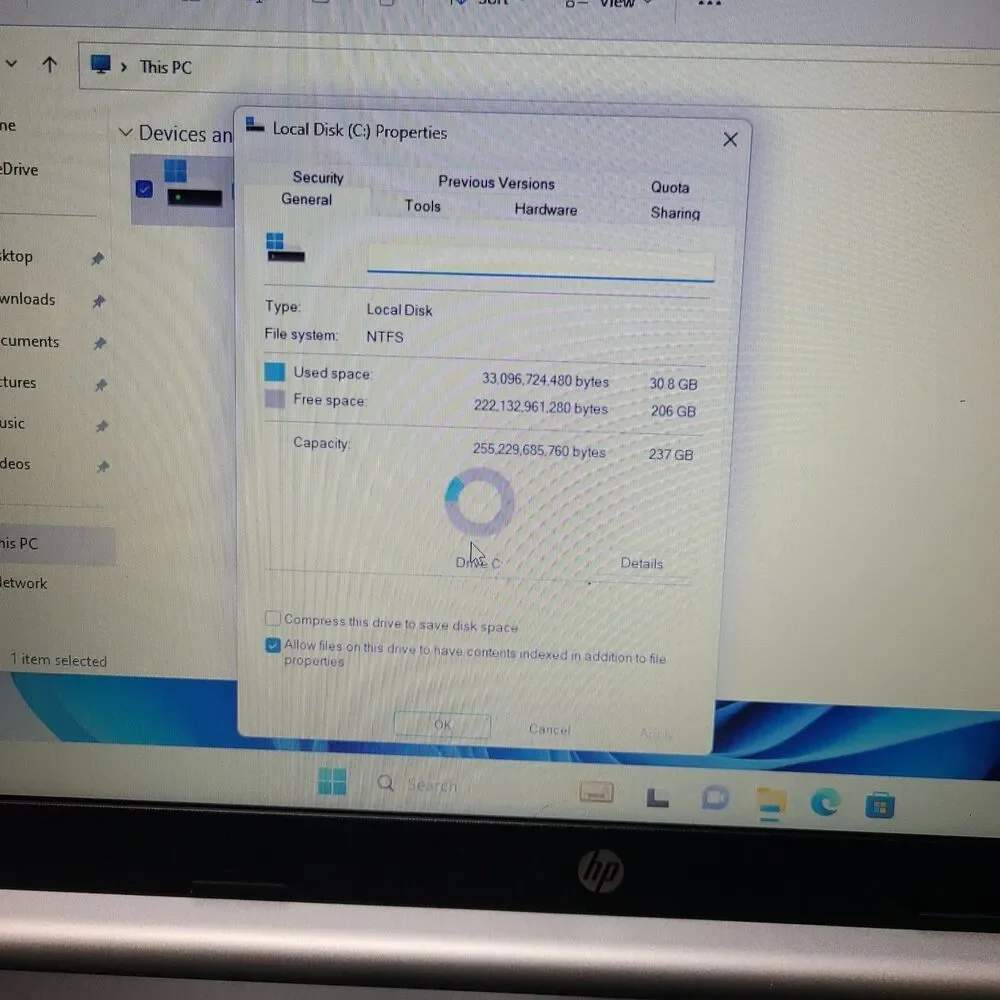Click the drive name input field
This screenshot has height=1000, width=1000.
[540, 263]
